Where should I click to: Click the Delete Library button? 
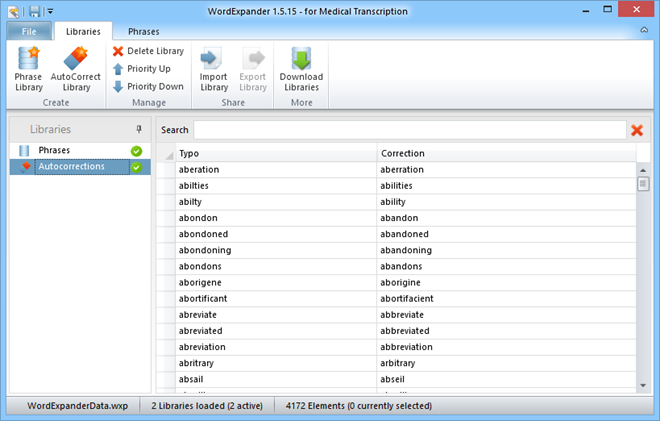point(148,51)
